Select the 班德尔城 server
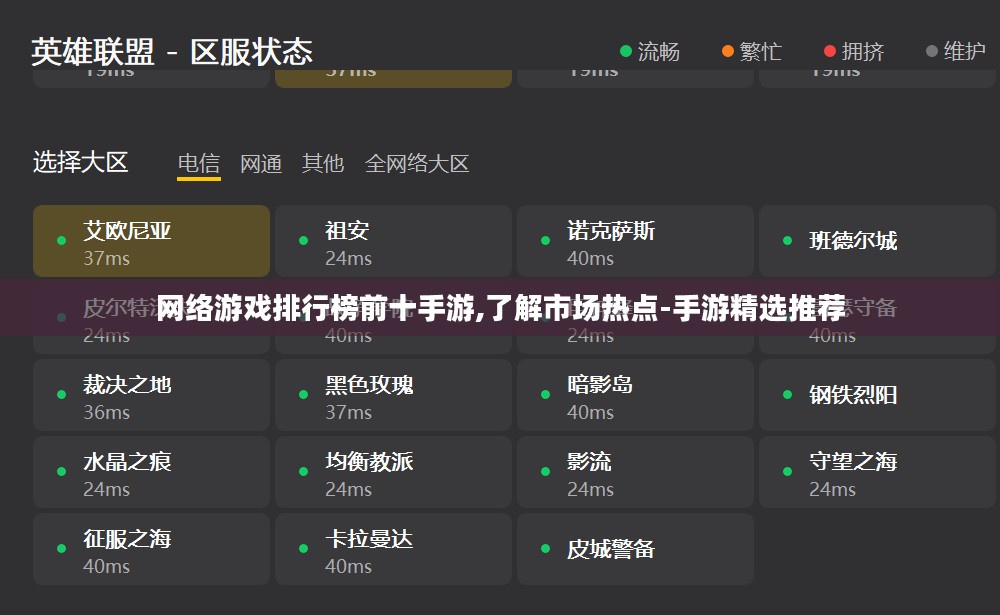Screen dimensions: 1000x615 pos(878,241)
